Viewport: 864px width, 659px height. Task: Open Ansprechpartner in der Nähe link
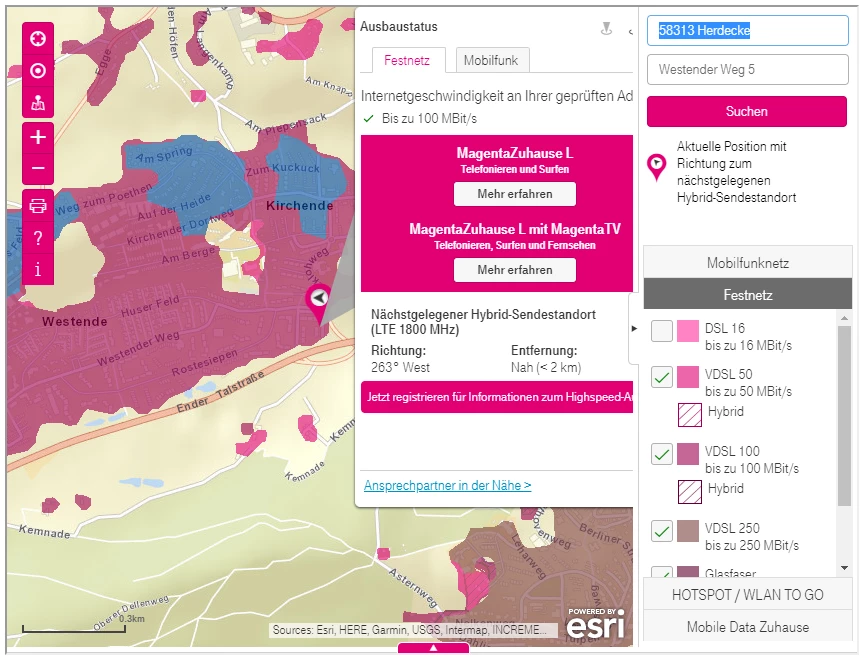pos(447,485)
